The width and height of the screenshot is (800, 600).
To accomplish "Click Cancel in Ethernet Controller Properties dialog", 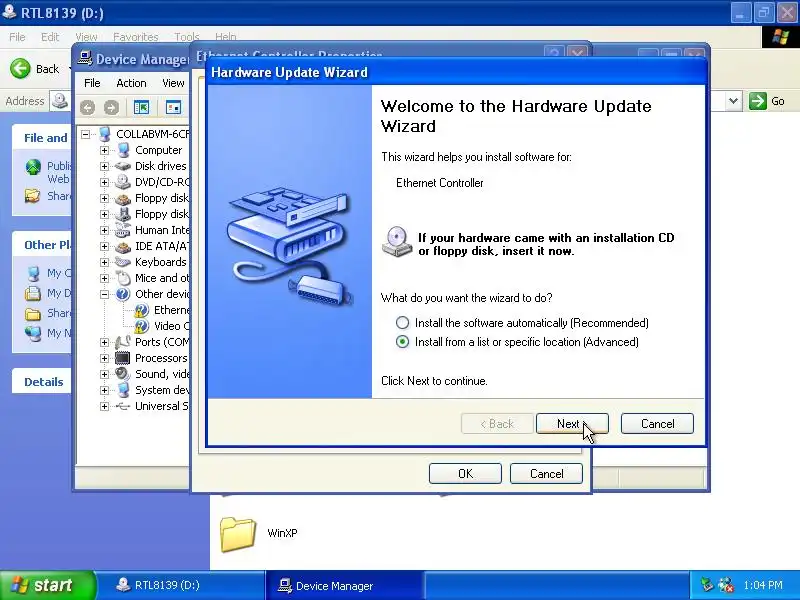I will click(546, 473).
